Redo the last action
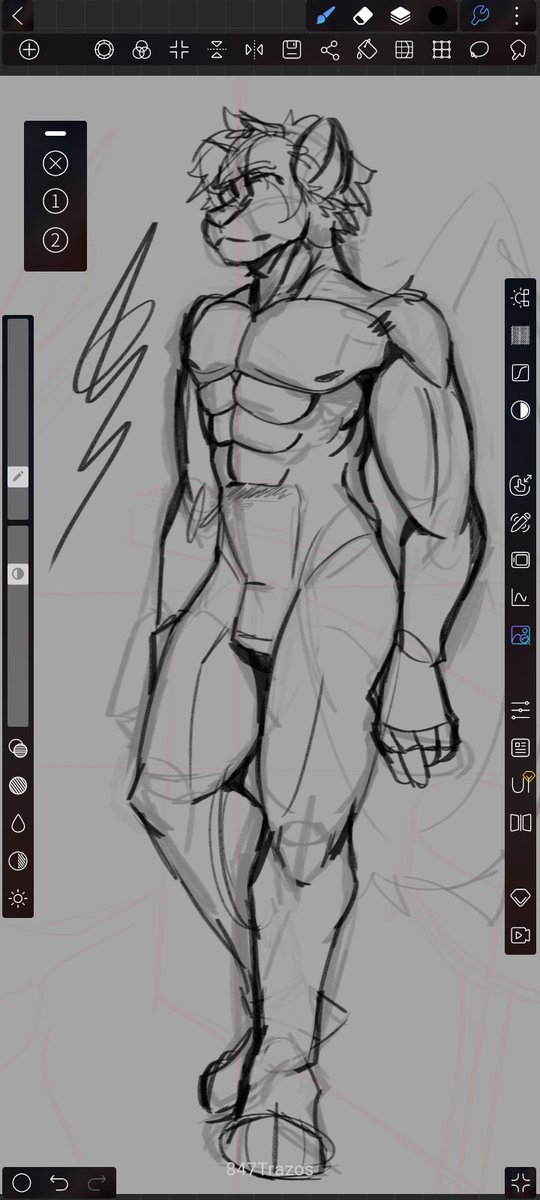Viewport: 540px width, 1200px height. (x=96, y=1183)
